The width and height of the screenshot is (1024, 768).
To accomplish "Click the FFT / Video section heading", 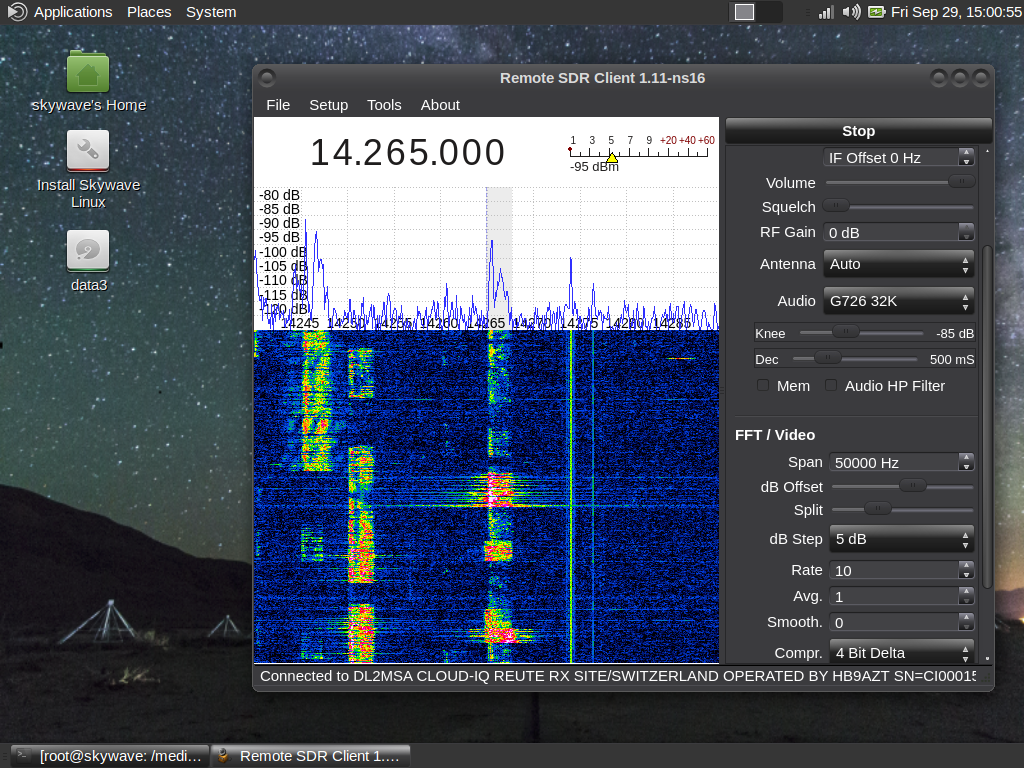I will tap(775, 435).
